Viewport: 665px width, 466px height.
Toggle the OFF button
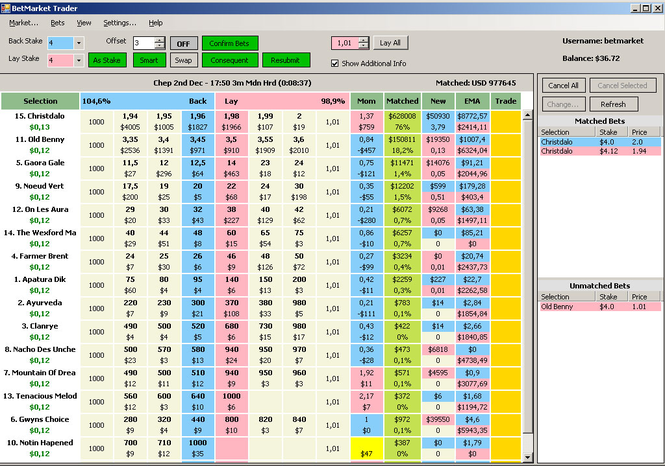click(x=184, y=43)
